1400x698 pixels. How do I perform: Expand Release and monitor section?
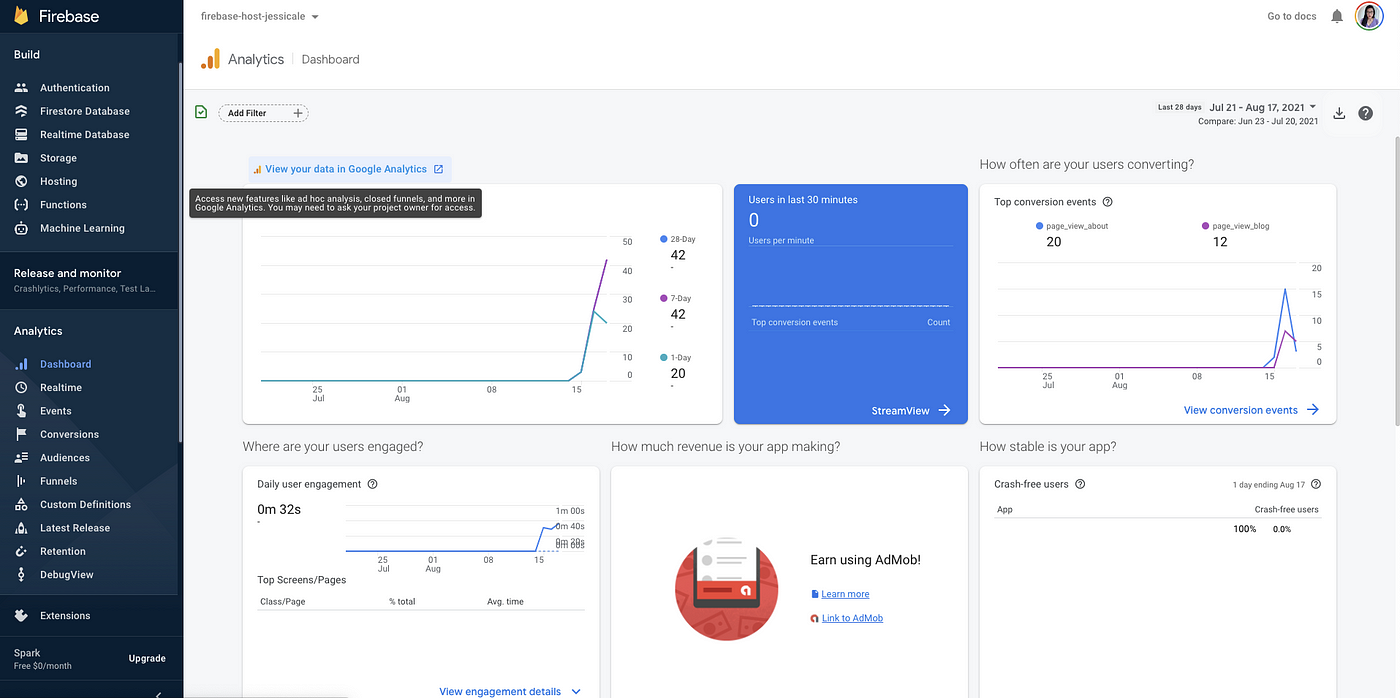coord(91,280)
